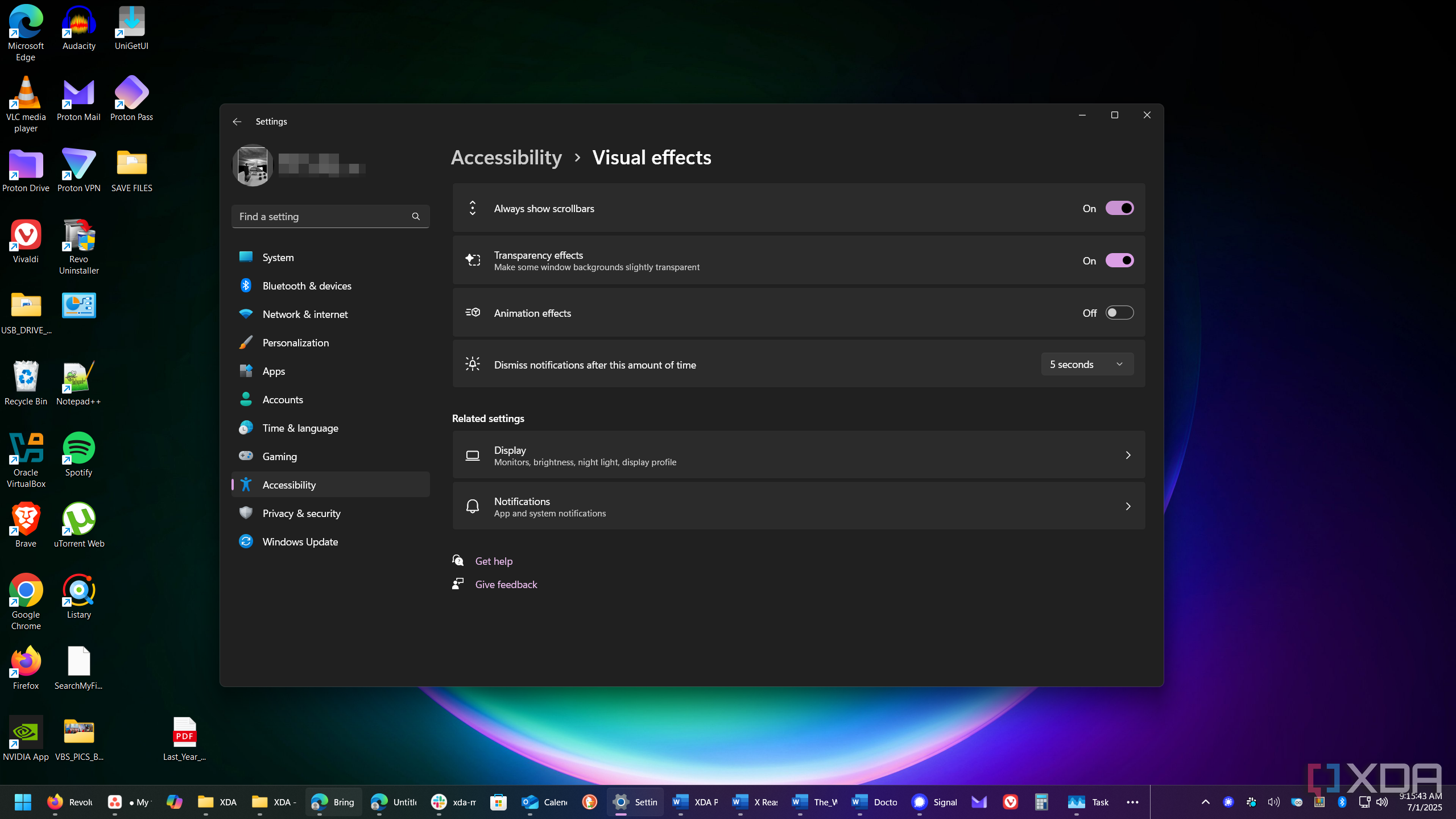Open Personalization category
1456x819 pixels.
330,342
